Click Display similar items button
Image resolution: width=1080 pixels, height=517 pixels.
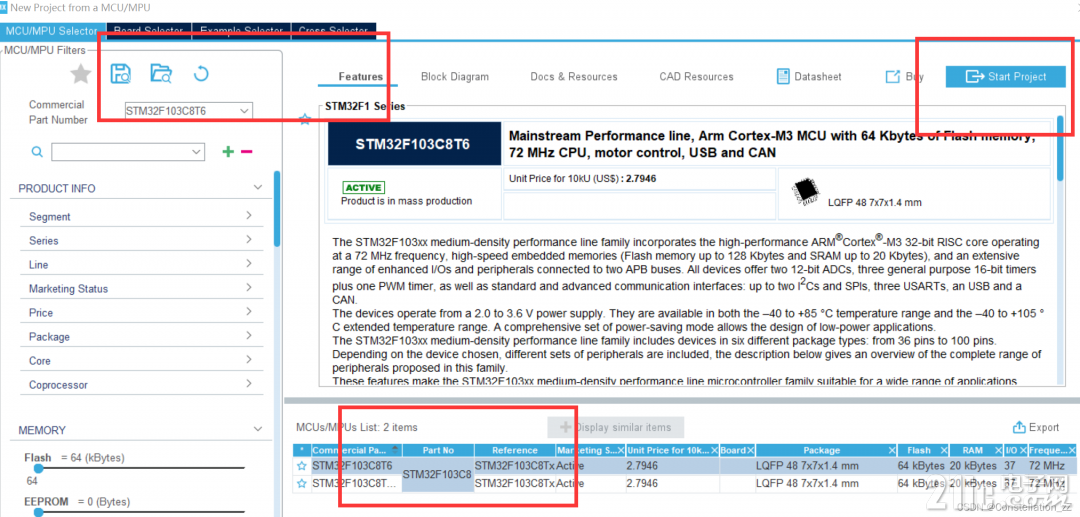615,428
